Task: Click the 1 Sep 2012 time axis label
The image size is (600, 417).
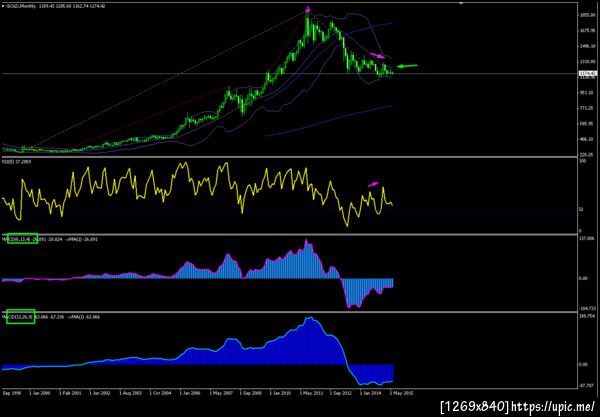Action: tap(341, 393)
